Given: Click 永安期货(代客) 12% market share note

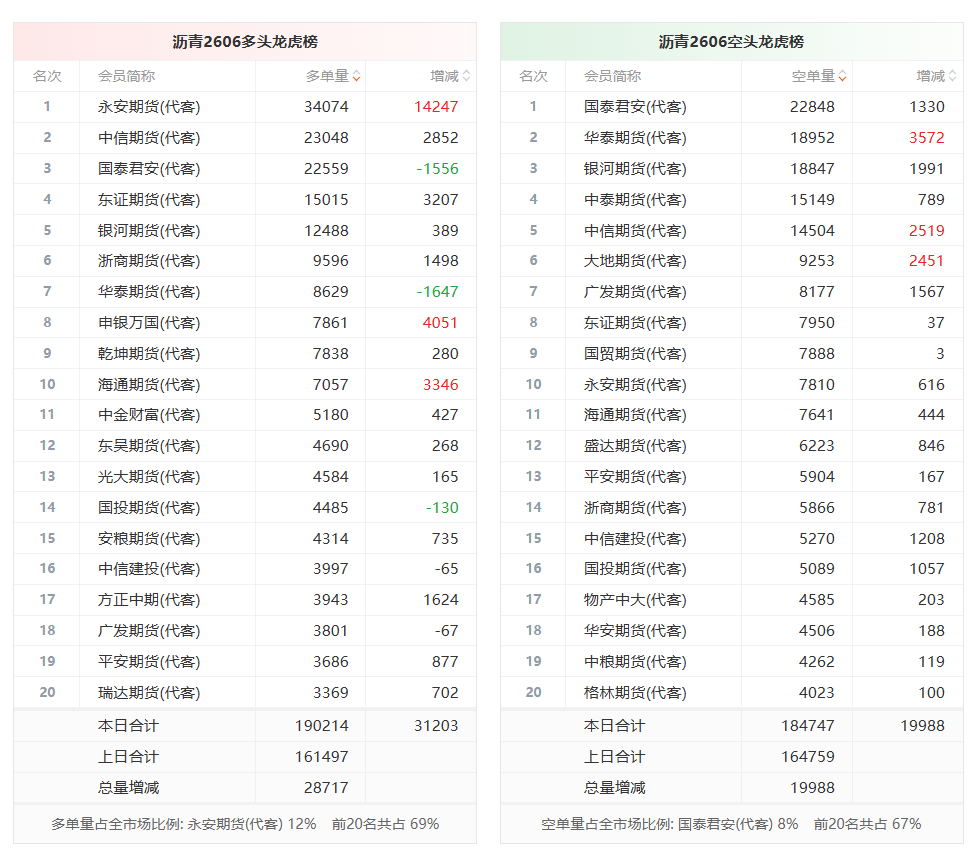Looking at the screenshot, I should click(x=252, y=824).
